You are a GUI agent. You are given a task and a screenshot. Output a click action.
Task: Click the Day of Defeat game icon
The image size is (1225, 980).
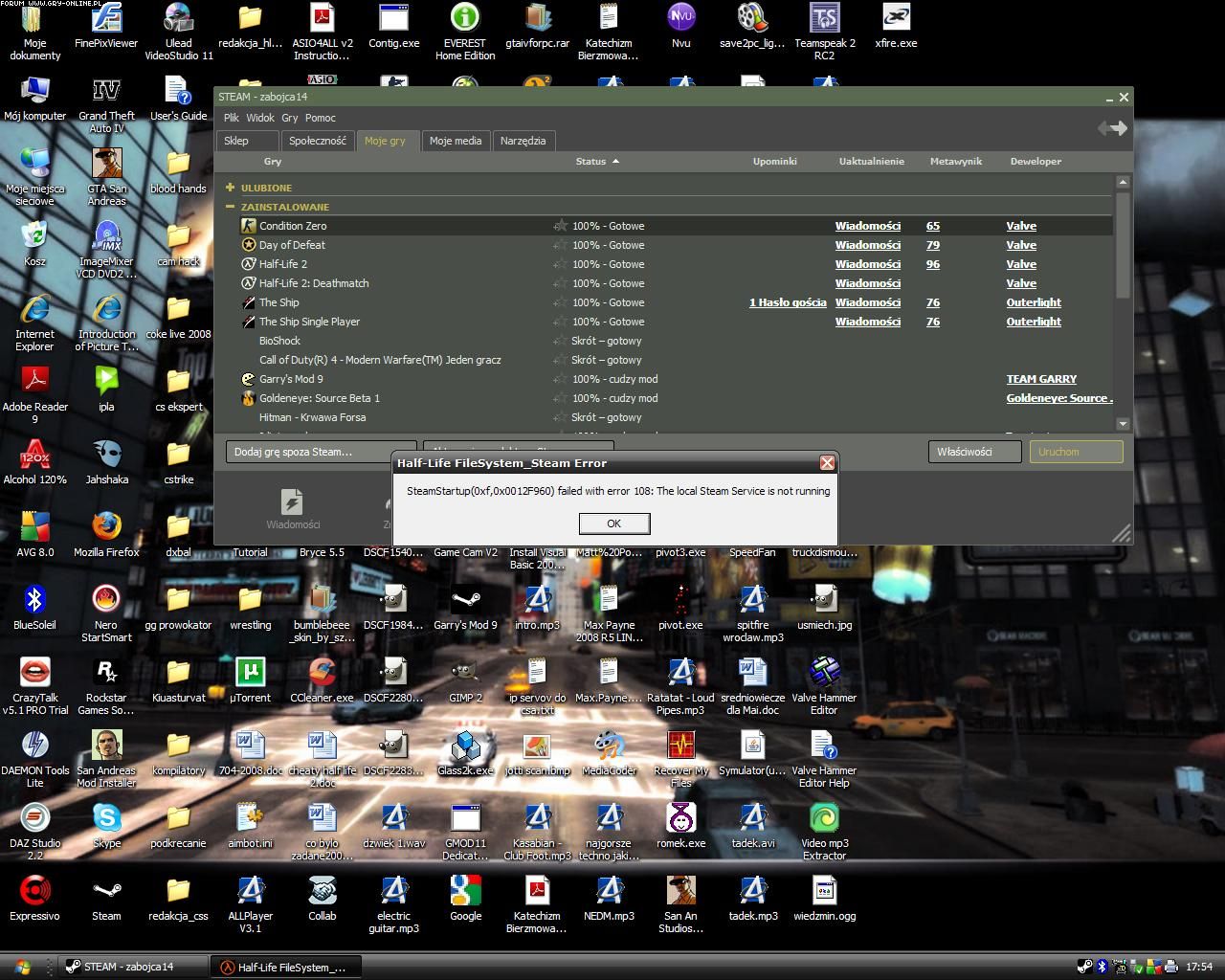(x=248, y=245)
